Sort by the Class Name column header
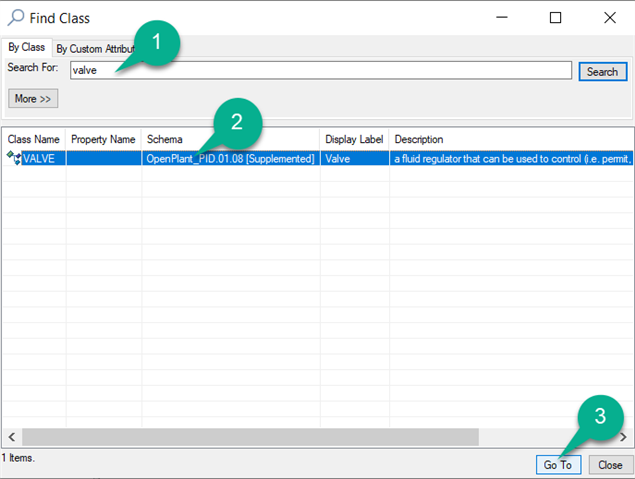The image size is (635, 479). 34,139
